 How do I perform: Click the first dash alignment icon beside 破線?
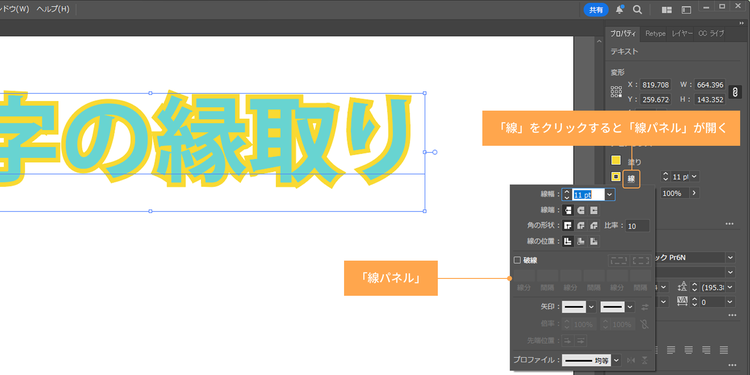pos(618,261)
